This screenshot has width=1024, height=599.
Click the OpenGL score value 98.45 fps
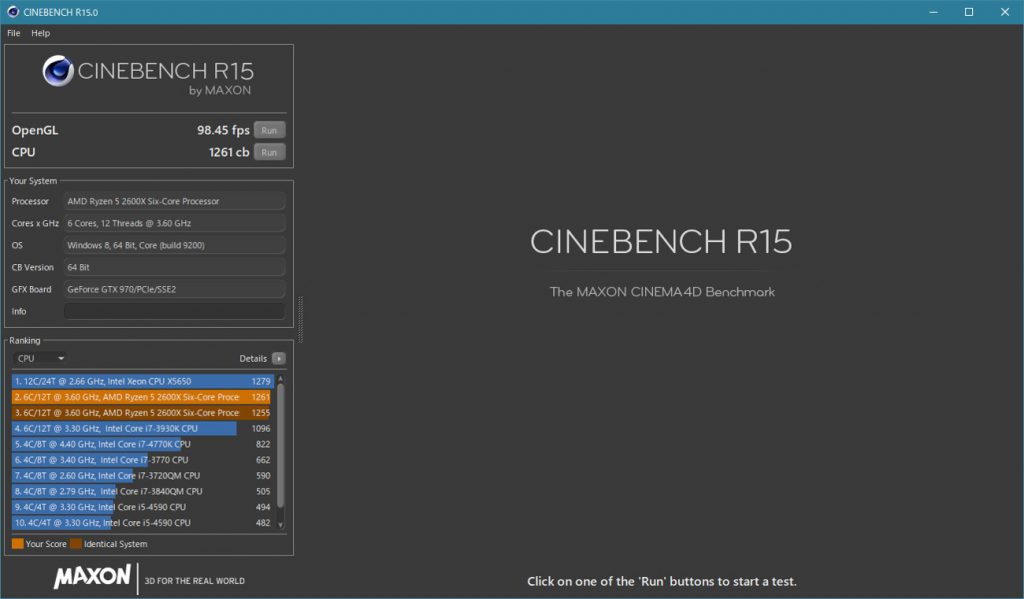[x=223, y=130]
